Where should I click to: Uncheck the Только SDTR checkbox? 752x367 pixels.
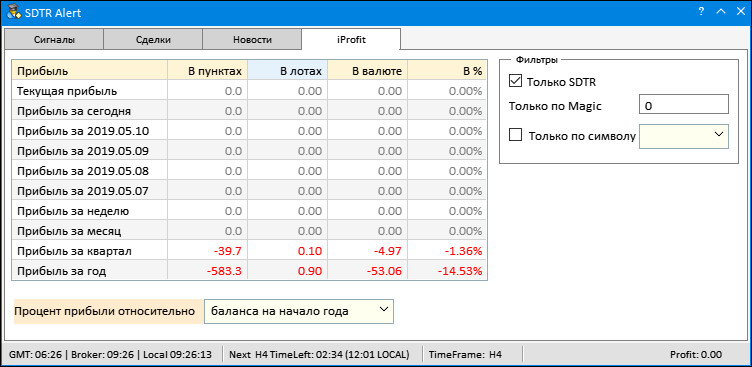click(x=515, y=82)
